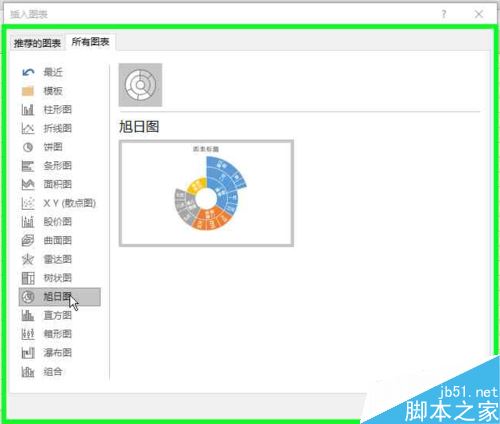Choose the 雷达图 radar chart icon

pos(28,259)
